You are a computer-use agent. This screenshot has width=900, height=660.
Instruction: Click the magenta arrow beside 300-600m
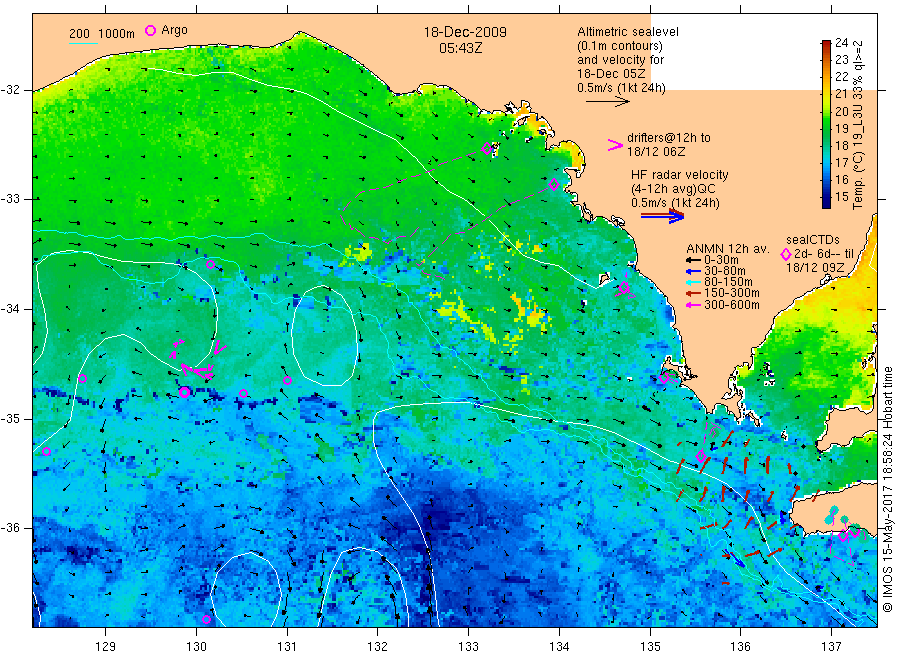693,305
